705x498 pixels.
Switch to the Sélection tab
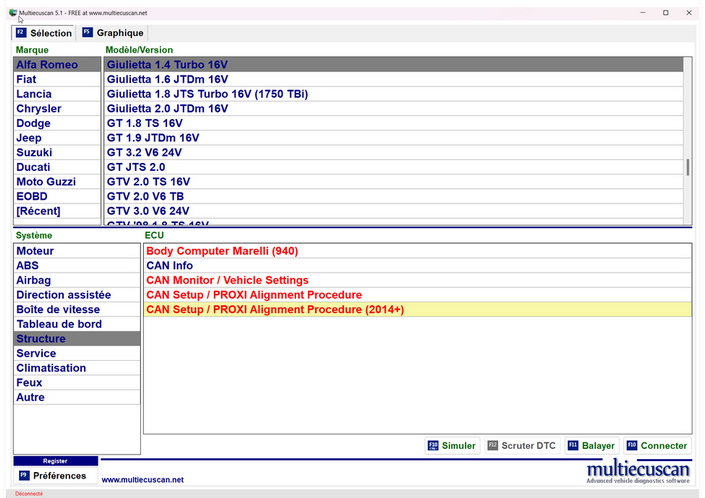coord(44,33)
